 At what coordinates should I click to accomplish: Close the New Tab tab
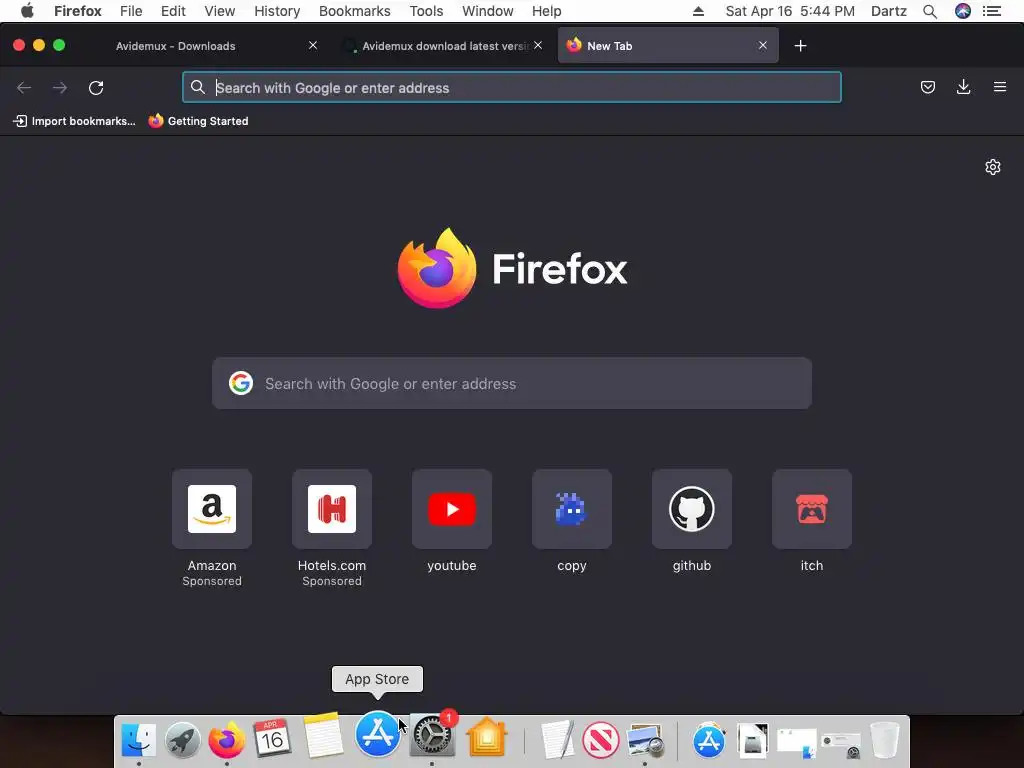pos(763,45)
